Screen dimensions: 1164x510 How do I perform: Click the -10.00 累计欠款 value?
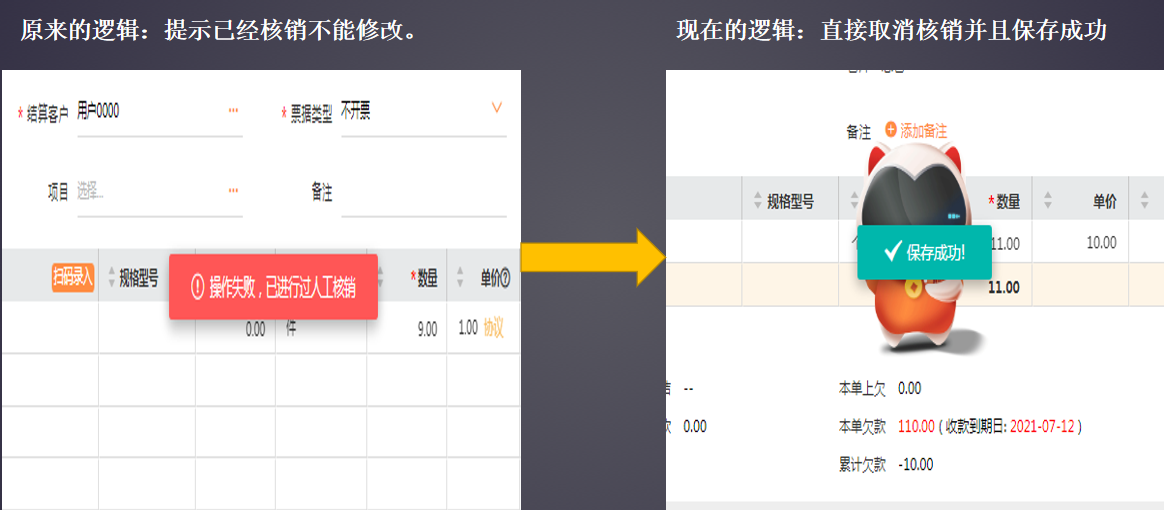tap(915, 465)
